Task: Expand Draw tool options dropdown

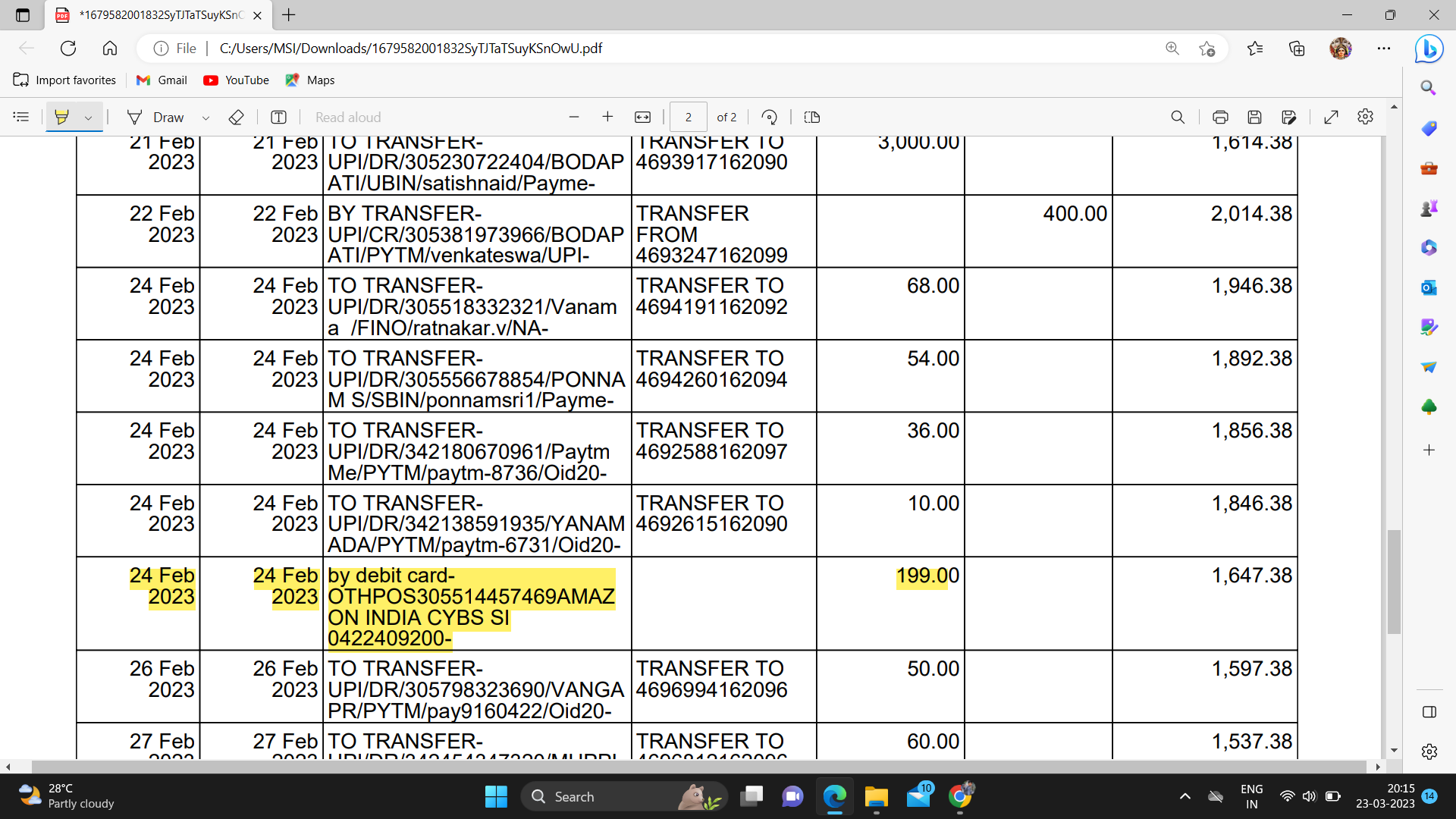Action: [206, 118]
